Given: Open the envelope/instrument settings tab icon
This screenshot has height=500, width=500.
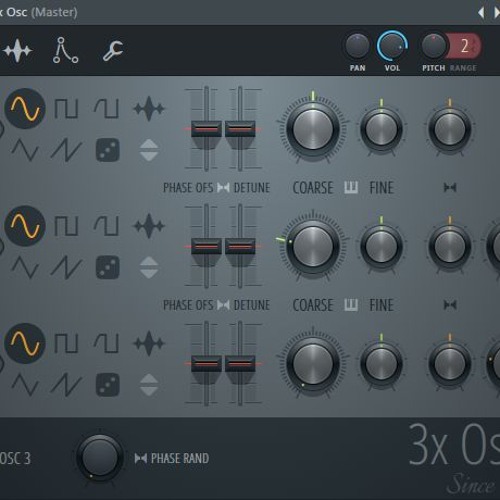Looking at the screenshot, I should 65,50.
